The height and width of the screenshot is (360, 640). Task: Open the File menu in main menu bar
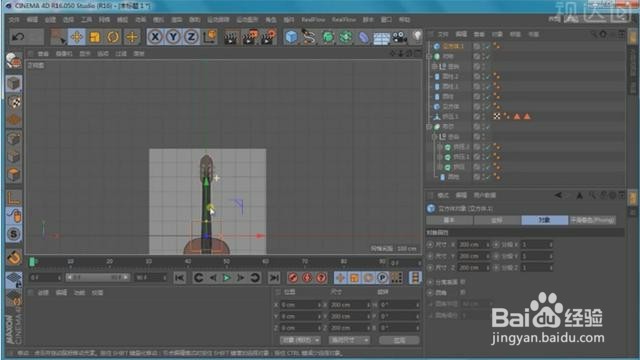pos(14,20)
